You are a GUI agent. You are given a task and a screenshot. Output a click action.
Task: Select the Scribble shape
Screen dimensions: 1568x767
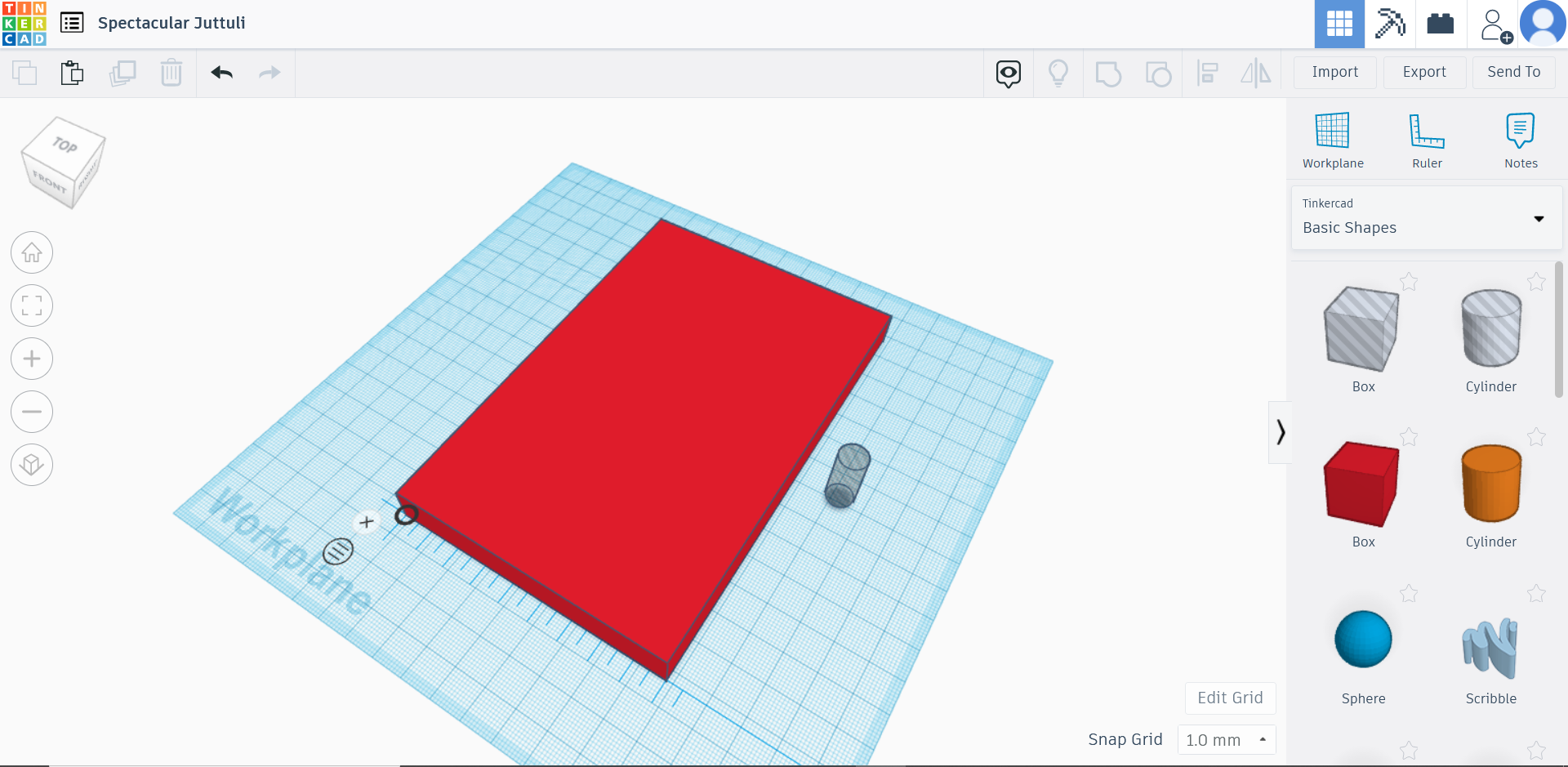1490,648
